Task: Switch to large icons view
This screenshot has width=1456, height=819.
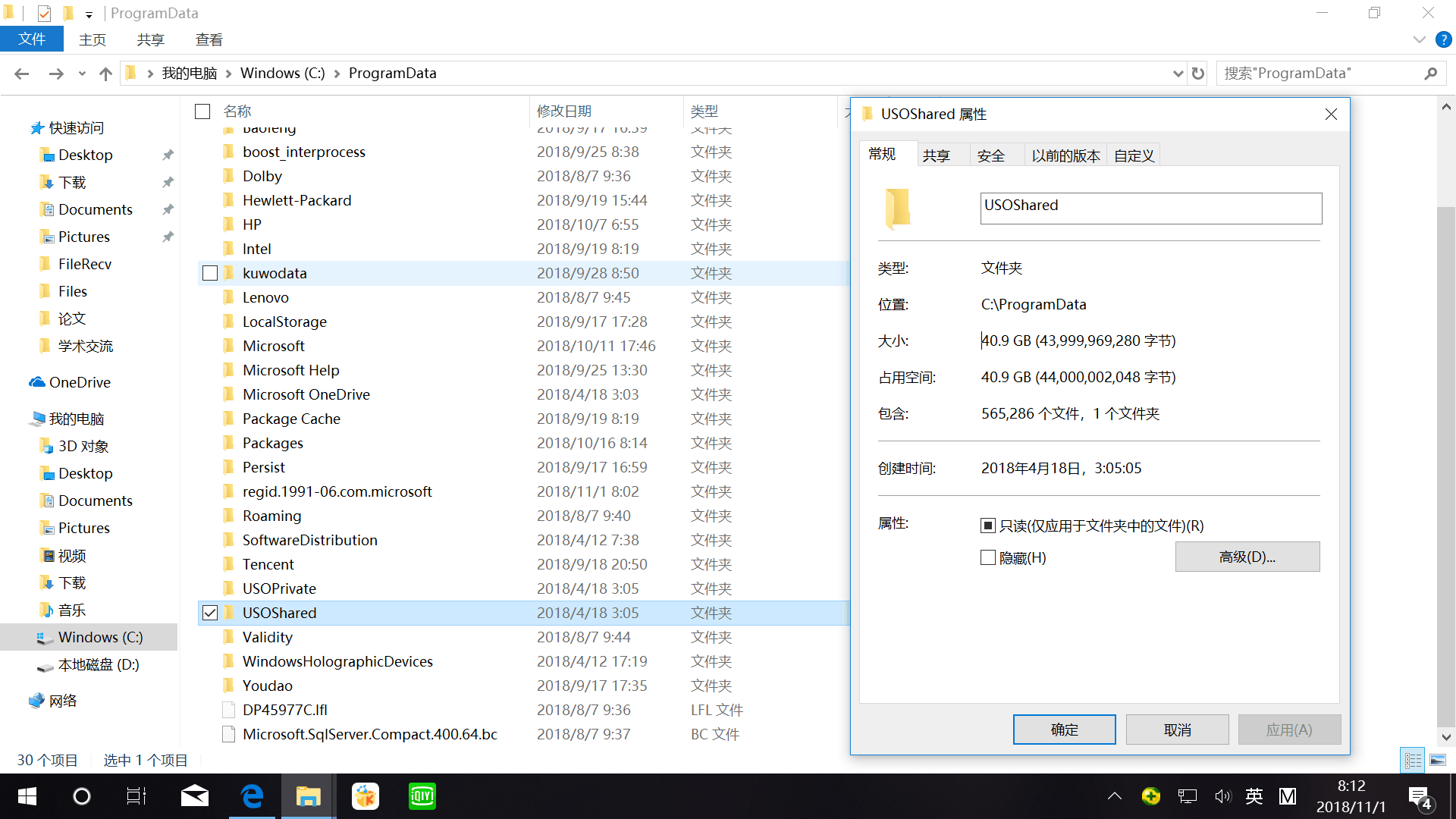Action: [x=1438, y=760]
